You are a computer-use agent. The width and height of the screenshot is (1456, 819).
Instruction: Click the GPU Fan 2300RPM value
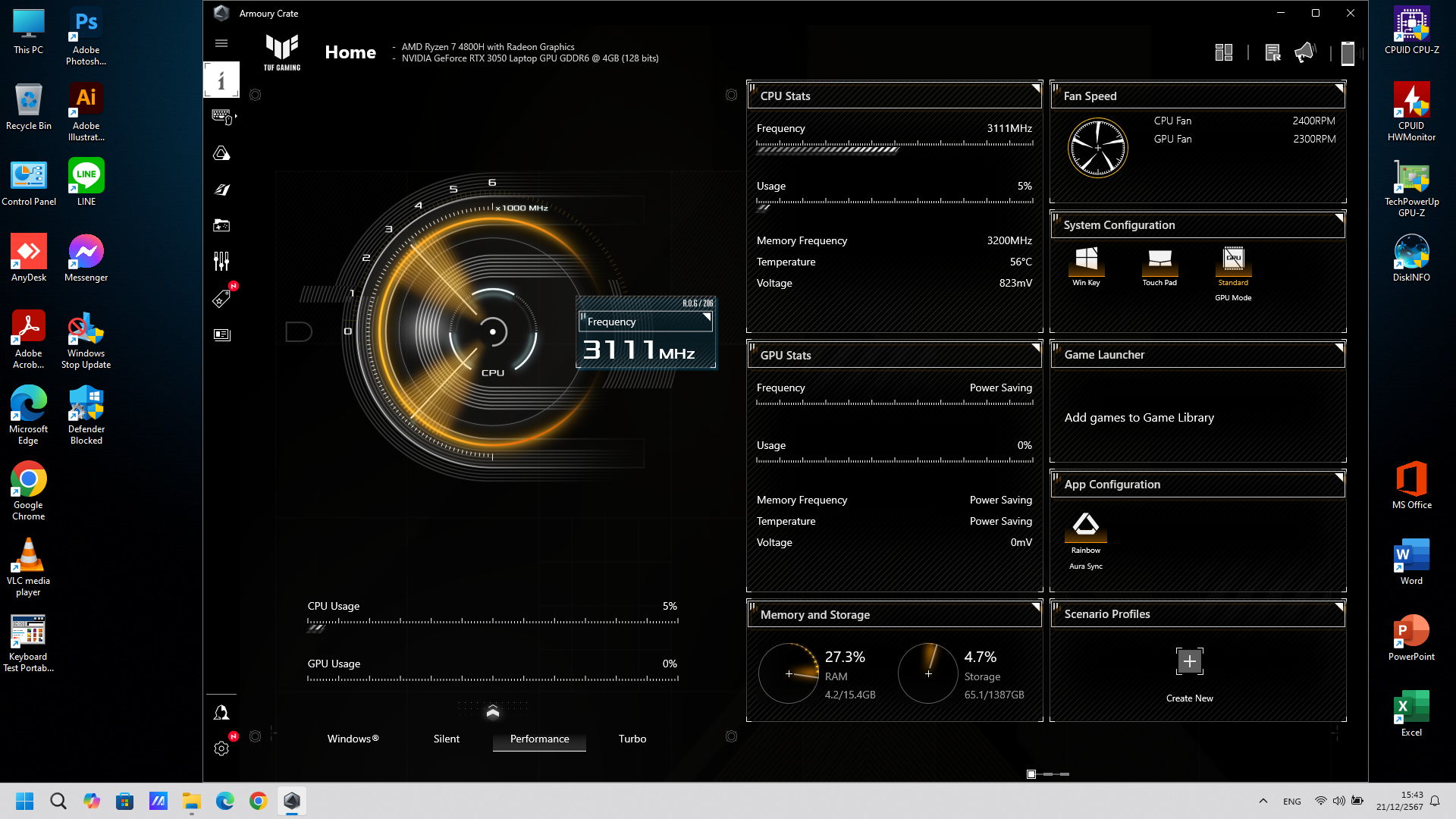coord(1313,139)
